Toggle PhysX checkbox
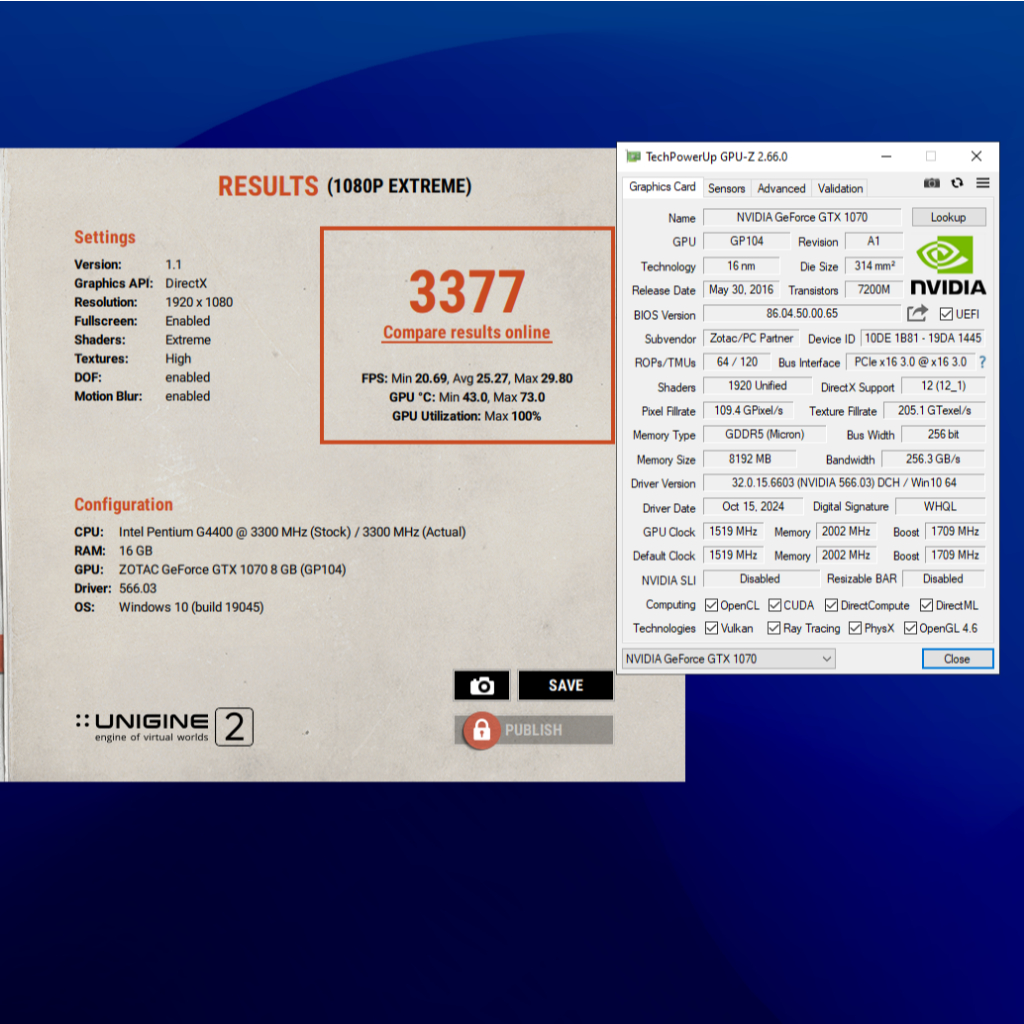Image resolution: width=1024 pixels, height=1024 pixels. click(x=855, y=628)
